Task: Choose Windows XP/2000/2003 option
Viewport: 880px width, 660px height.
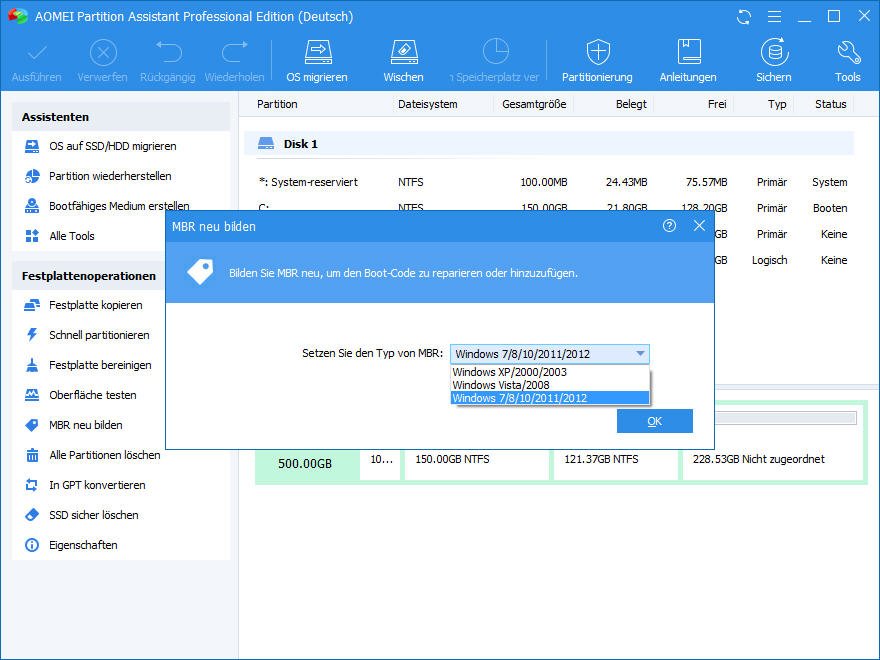Action: pyautogui.click(x=549, y=372)
